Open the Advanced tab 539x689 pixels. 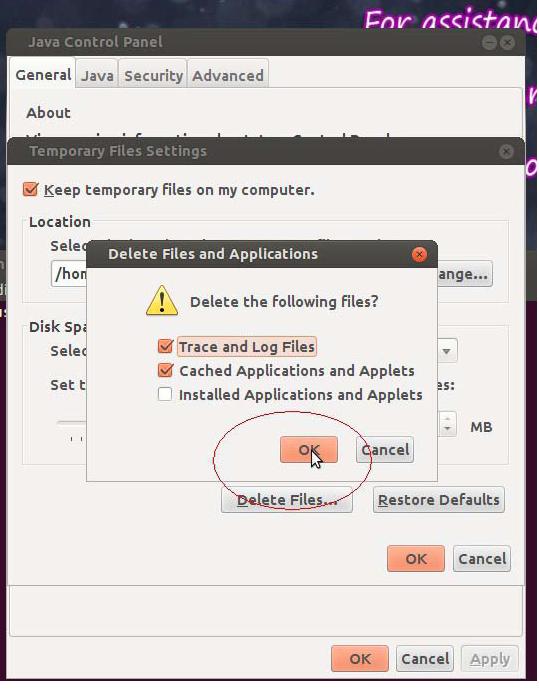(228, 76)
